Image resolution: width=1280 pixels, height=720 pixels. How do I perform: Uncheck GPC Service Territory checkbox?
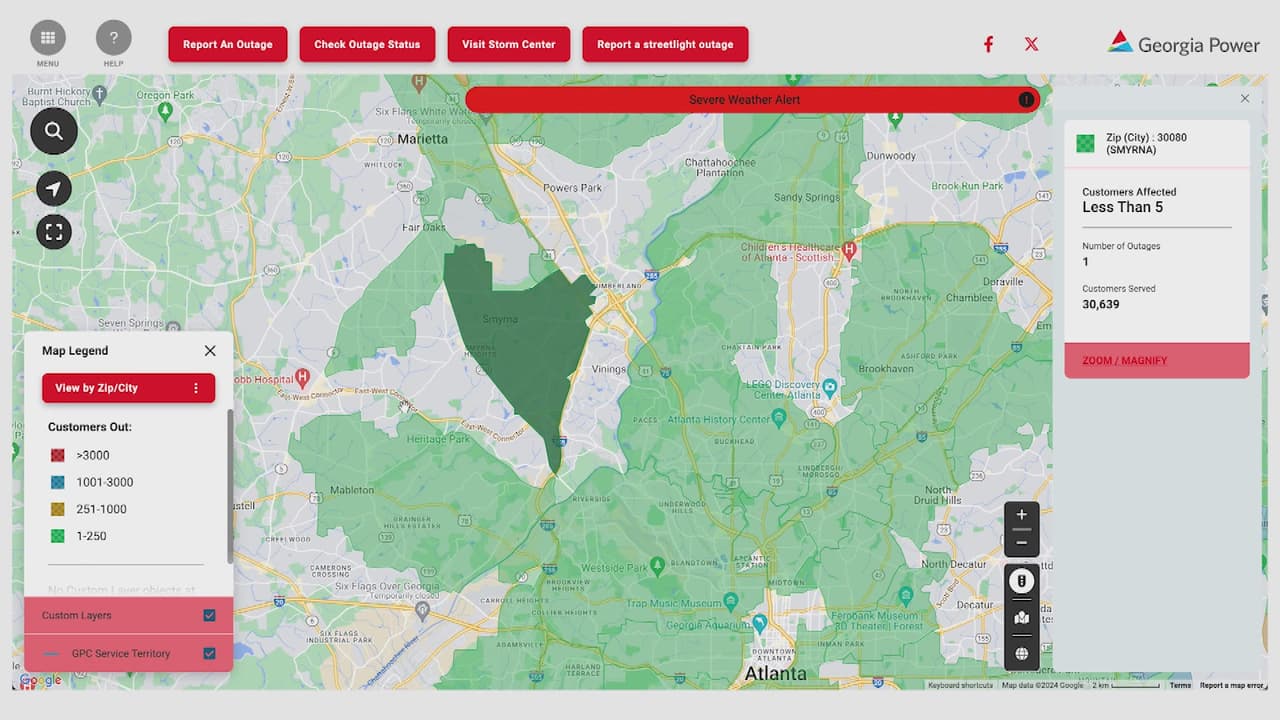coord(209,654)
